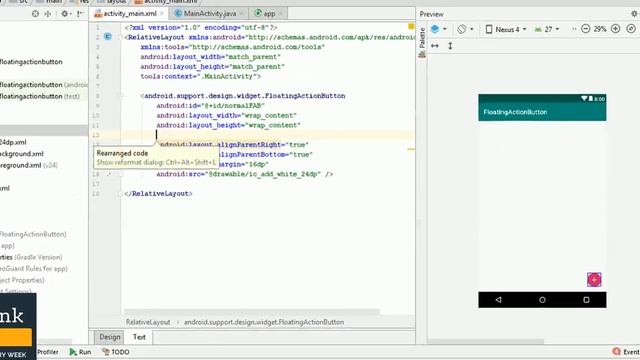Hide the project tool window

pyautogui.click(x=80, y=14)
